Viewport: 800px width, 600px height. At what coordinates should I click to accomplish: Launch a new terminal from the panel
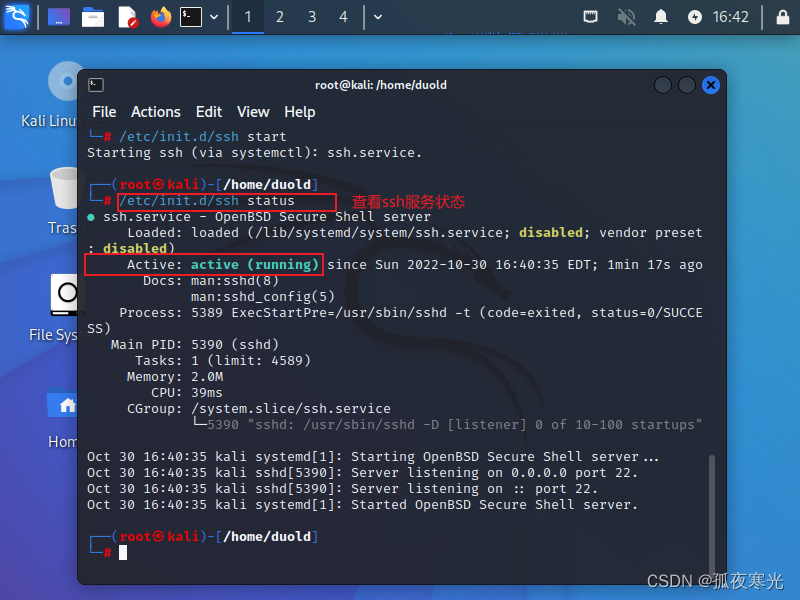(190, 16)
